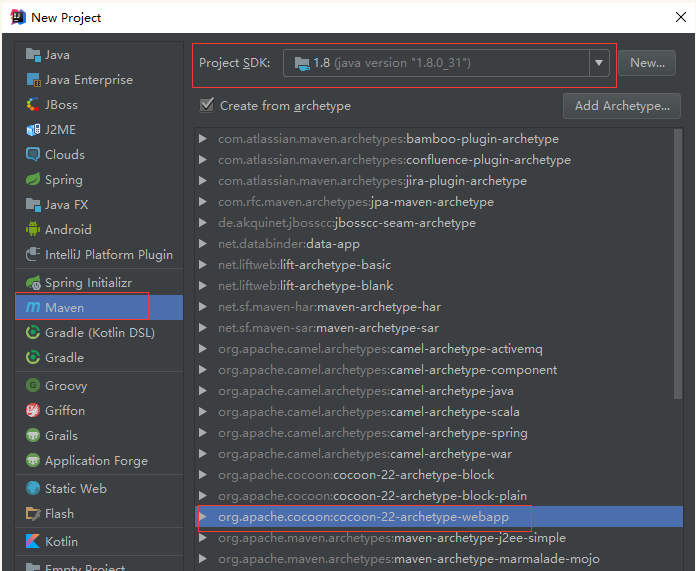The width and height of the screenshot is (696, 571).
Task: Select maven-archetype-sar archetype
Action: click(328, 328)
